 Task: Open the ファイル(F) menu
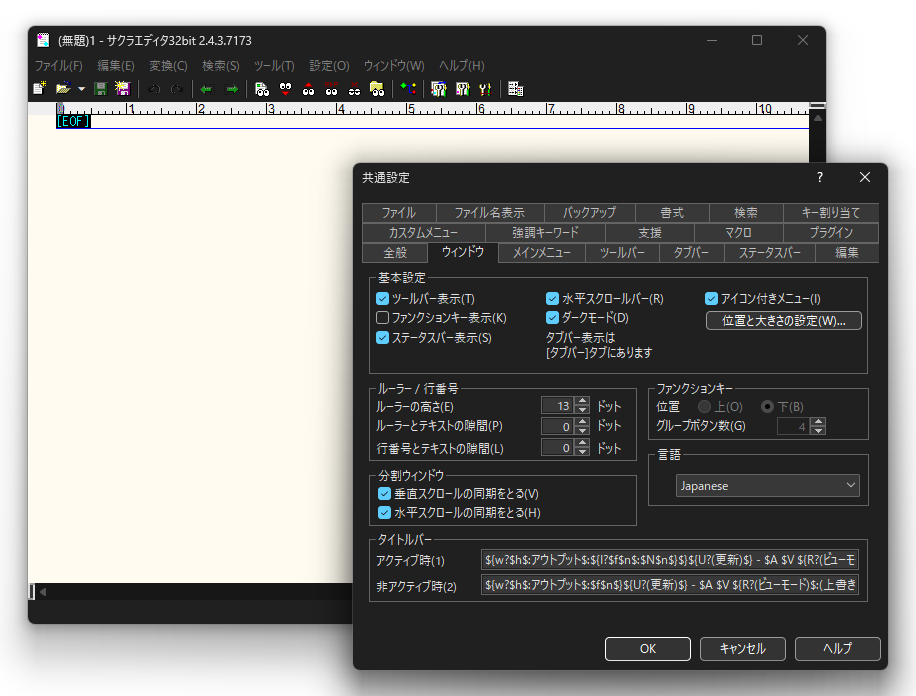pyautogui.click(x=58, y=65)
